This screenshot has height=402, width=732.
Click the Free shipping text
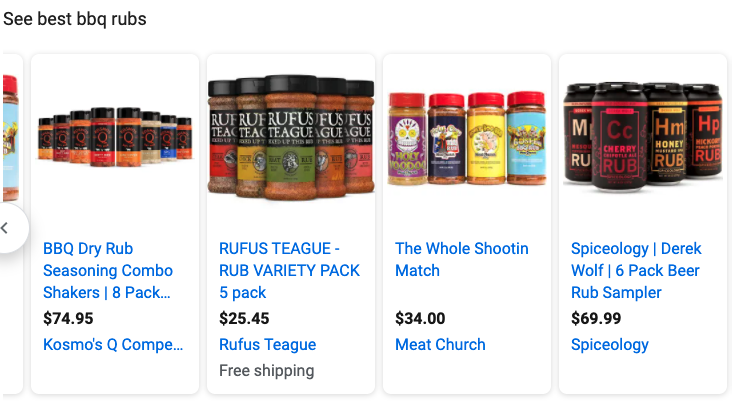click(267, 371)
